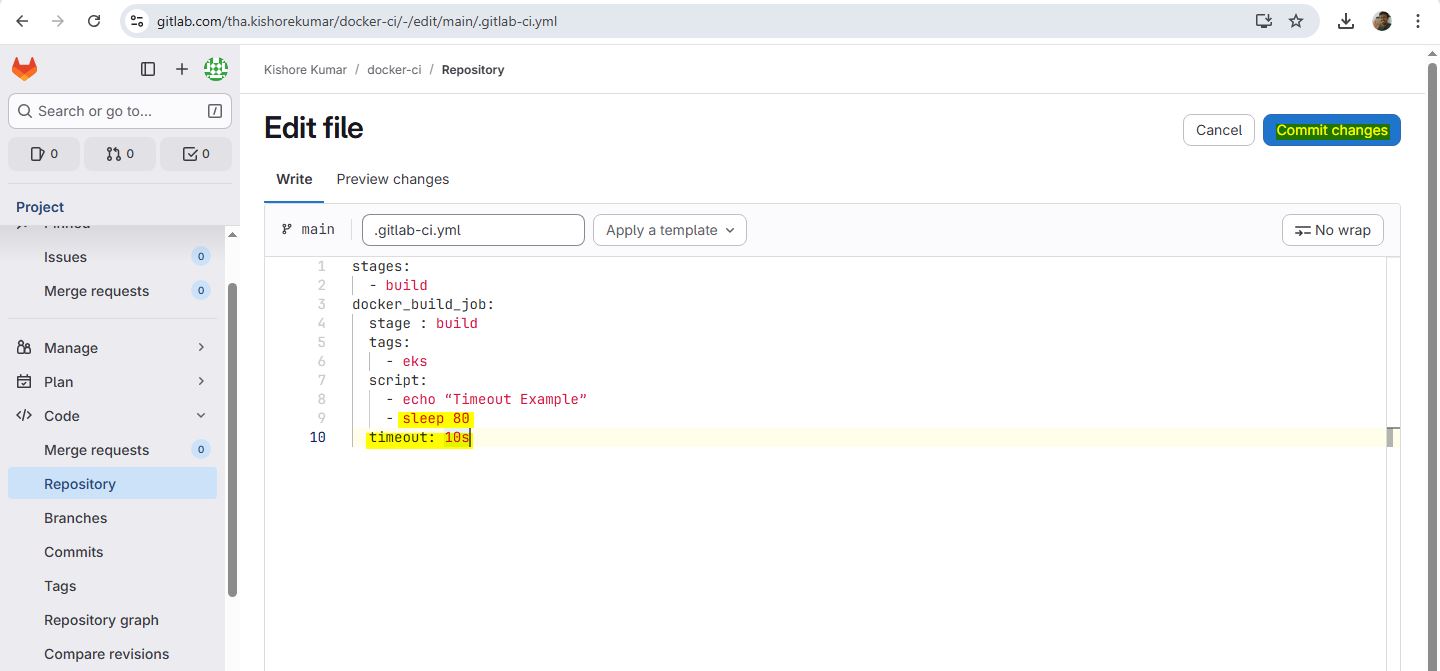Click the Commit changes button
The image size is (1440, 671).
click(1331, 130)
